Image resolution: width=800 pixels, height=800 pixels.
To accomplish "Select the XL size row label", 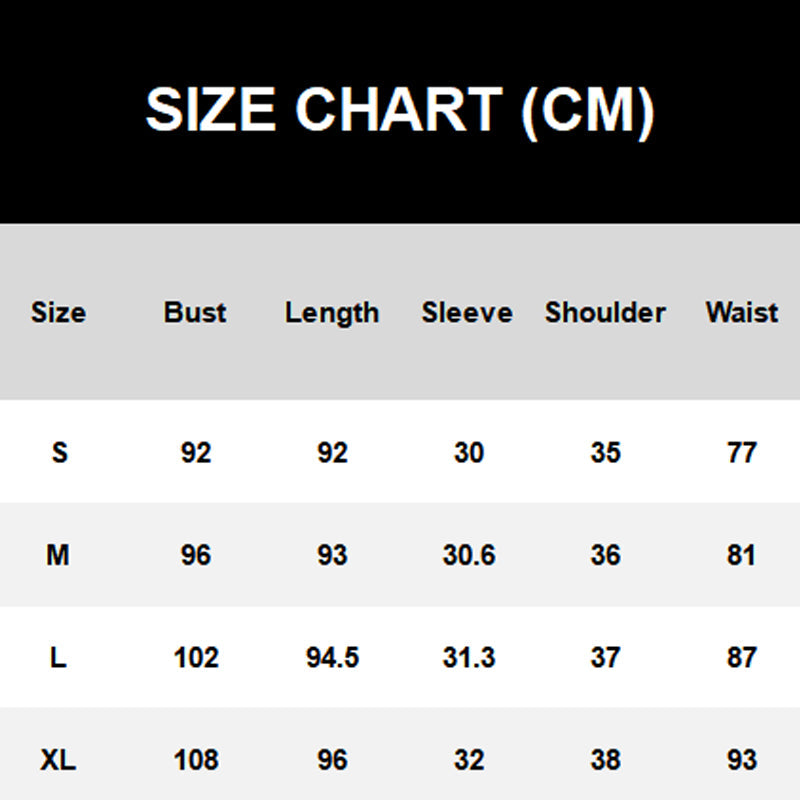I will (58, 760).
